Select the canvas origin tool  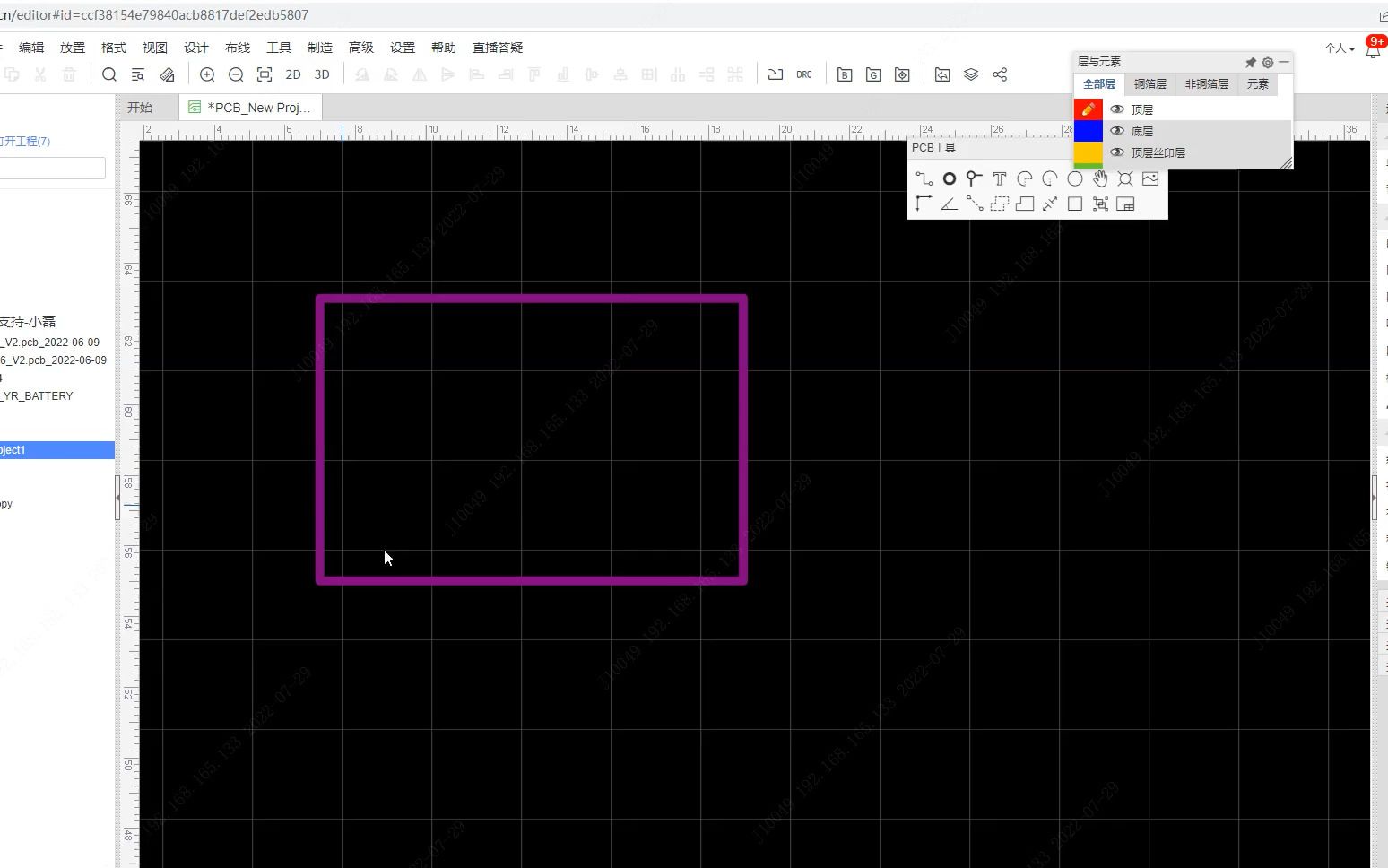[x=924, y=204]
